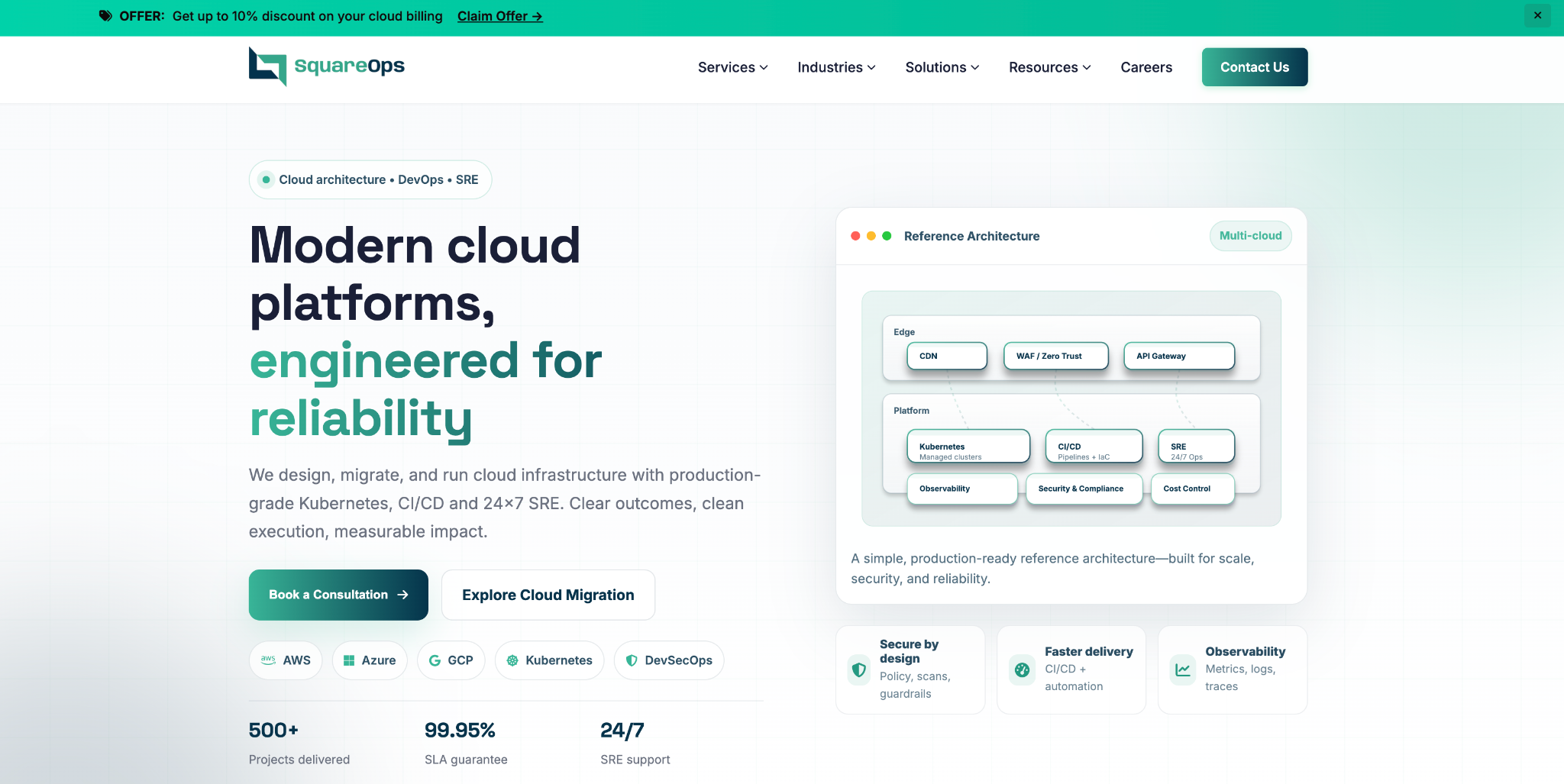This screenshot has height=784, width=1564.
Task: Expand the Industries menu
Action: (x=836, y=67)
